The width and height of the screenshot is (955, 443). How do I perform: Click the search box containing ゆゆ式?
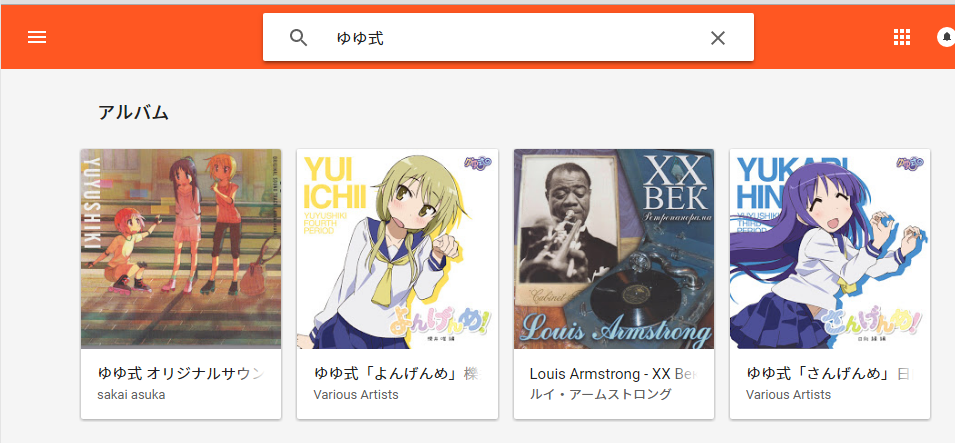(508, 37)
